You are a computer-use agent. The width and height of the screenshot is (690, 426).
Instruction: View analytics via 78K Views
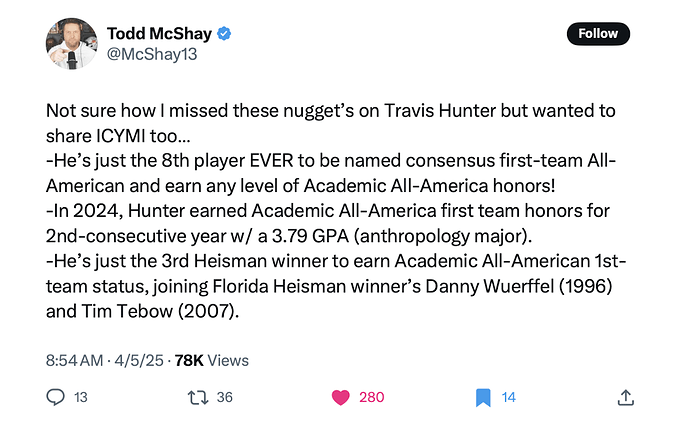point(212,360)
